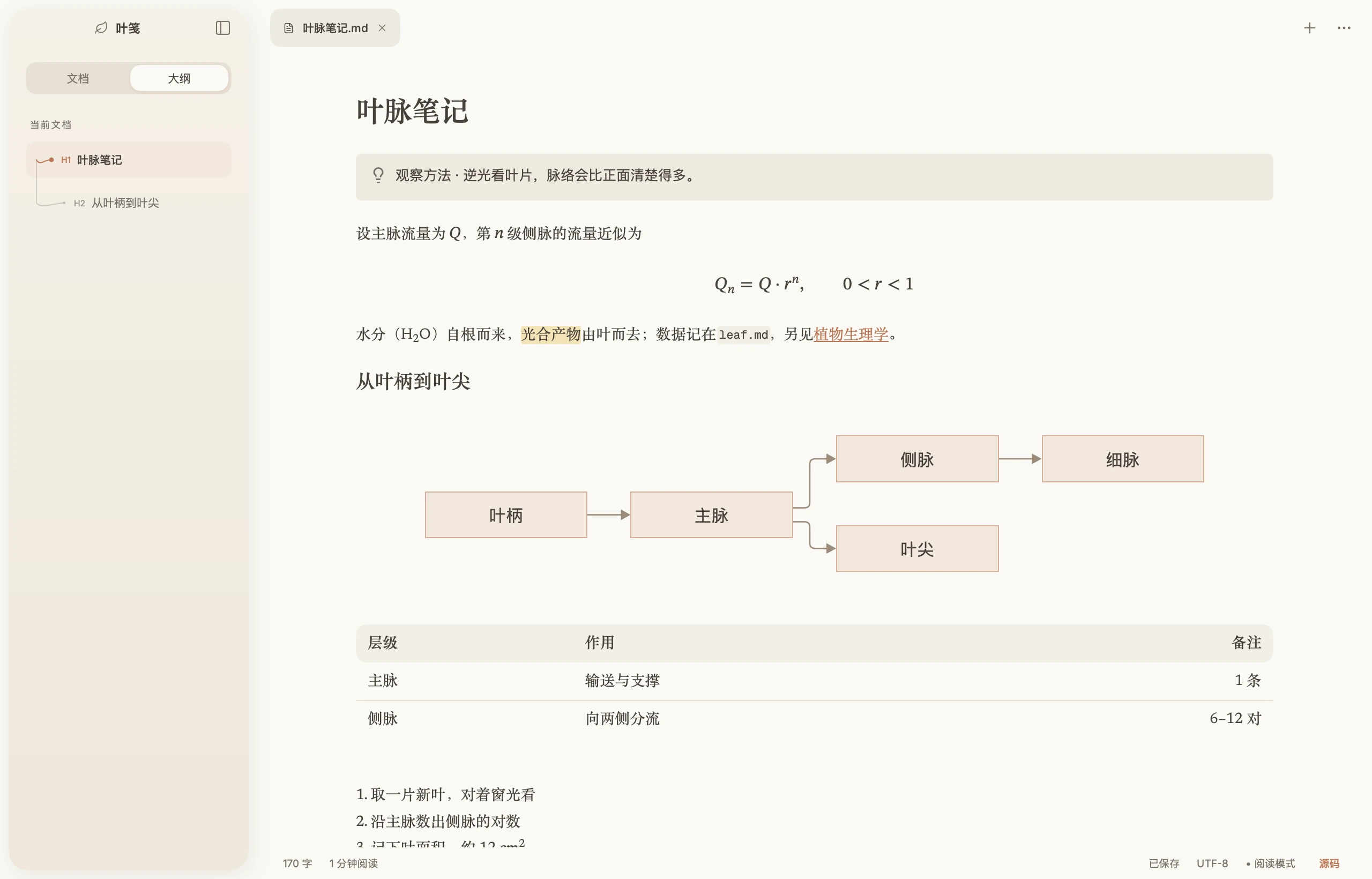Switch to the 文档 sidebar tab
The height and width of the screenshot is (879, 1372).
click(x=78, y=78)
